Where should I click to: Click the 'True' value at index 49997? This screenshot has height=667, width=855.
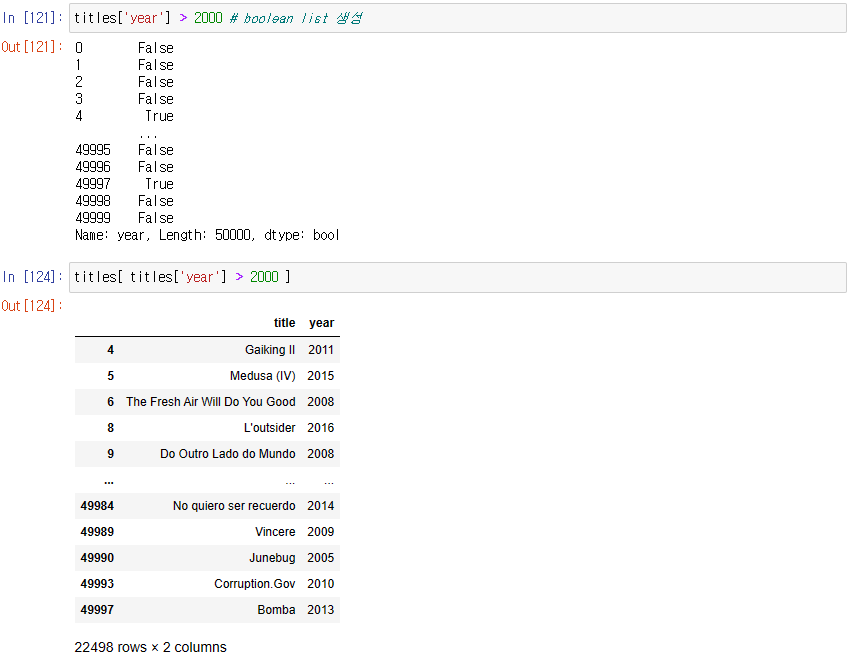(159, 184)
